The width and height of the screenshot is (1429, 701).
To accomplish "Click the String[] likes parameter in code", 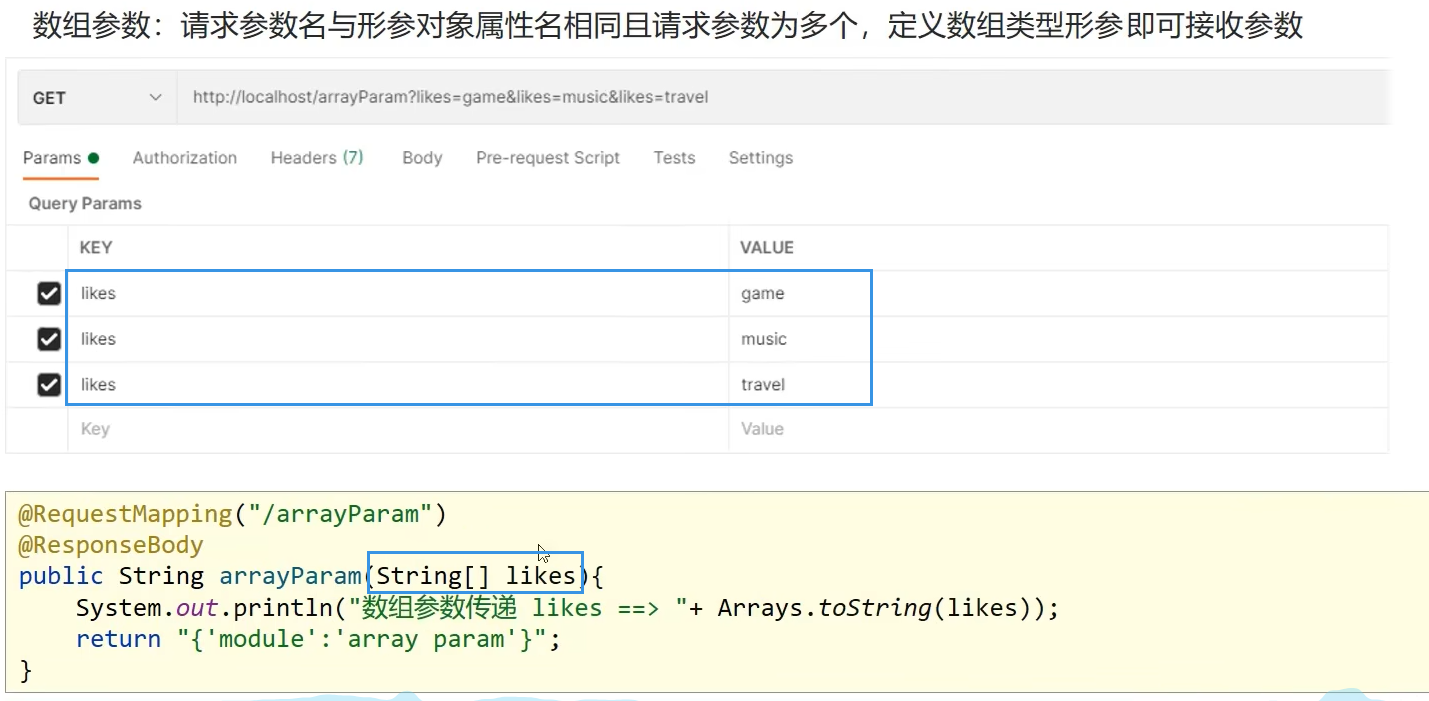I will pos(476,576).
